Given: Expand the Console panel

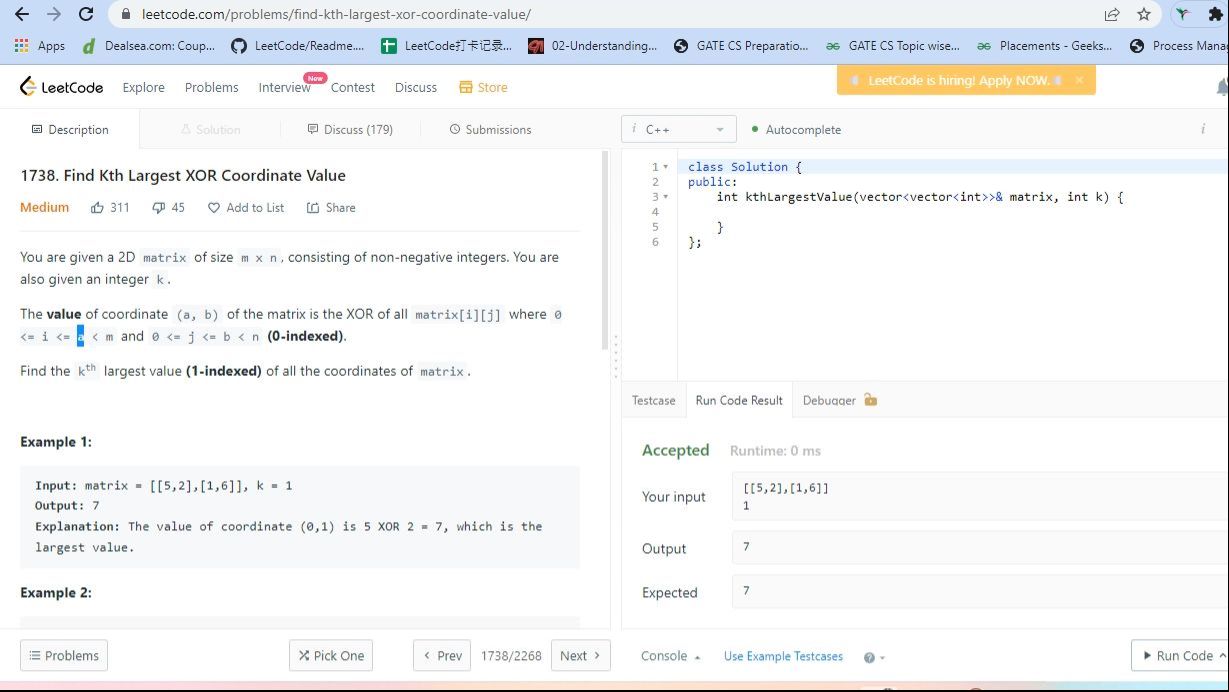Looking at the screenshot, I should click(x=670, y=656).
